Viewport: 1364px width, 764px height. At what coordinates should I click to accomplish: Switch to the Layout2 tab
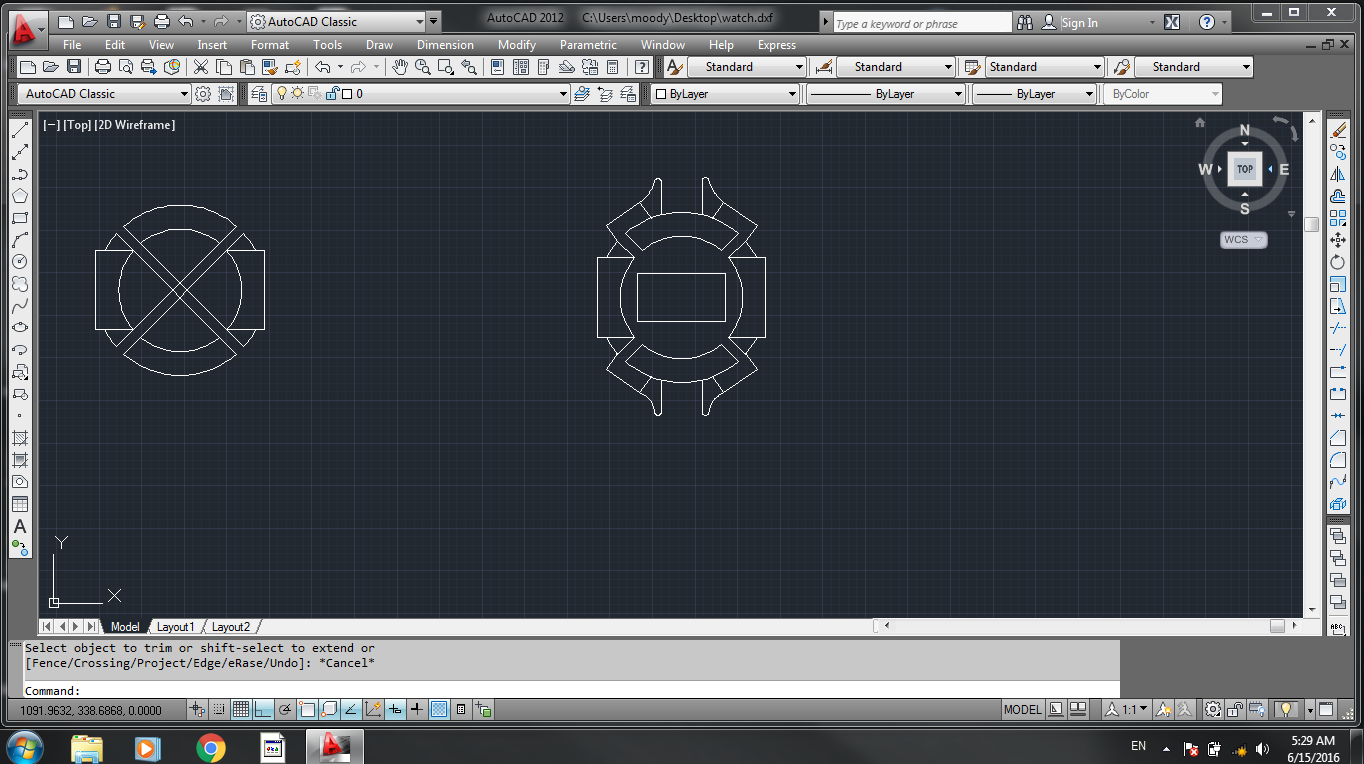(231, 627)
